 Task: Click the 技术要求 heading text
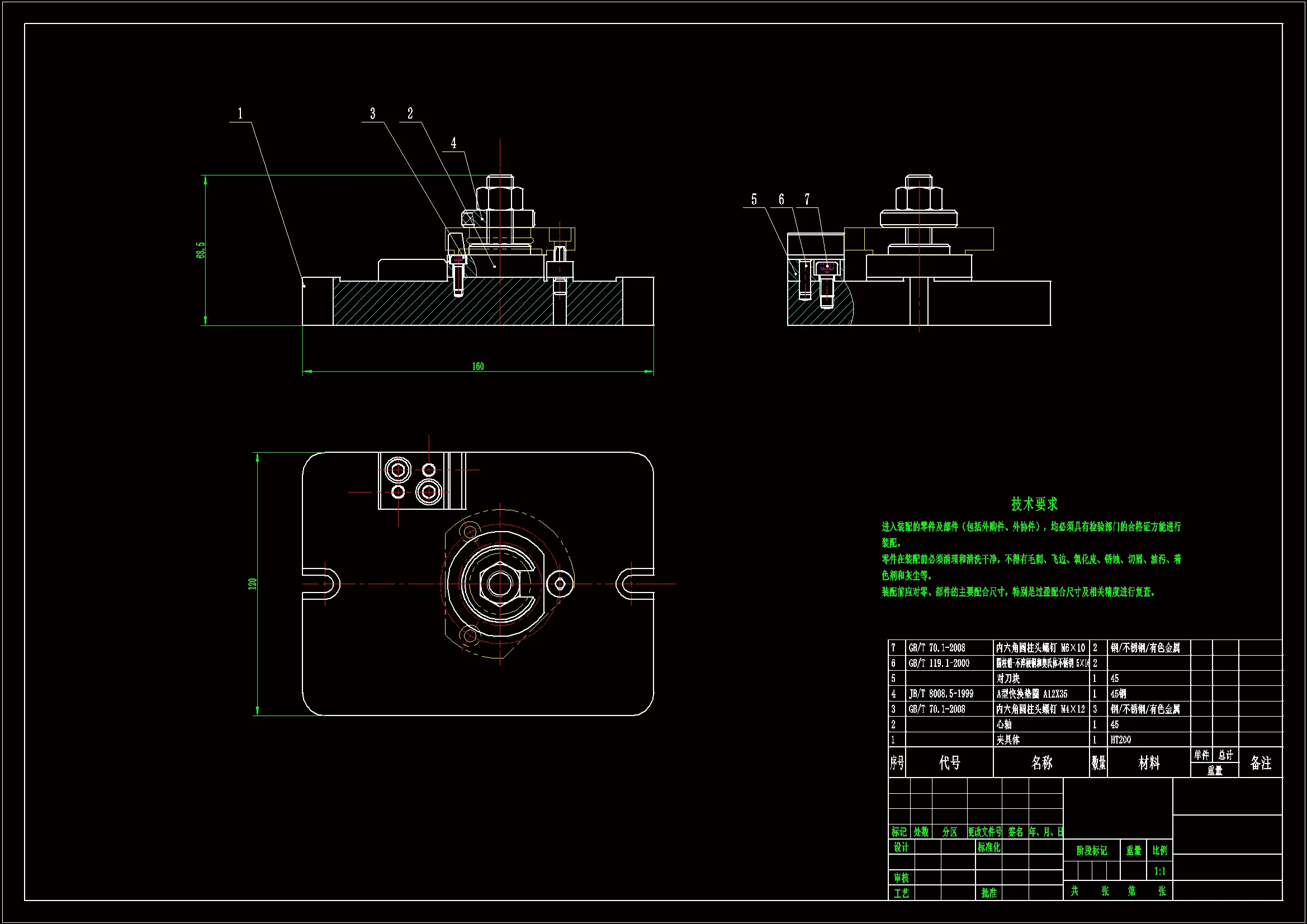tap(1034, 504)
